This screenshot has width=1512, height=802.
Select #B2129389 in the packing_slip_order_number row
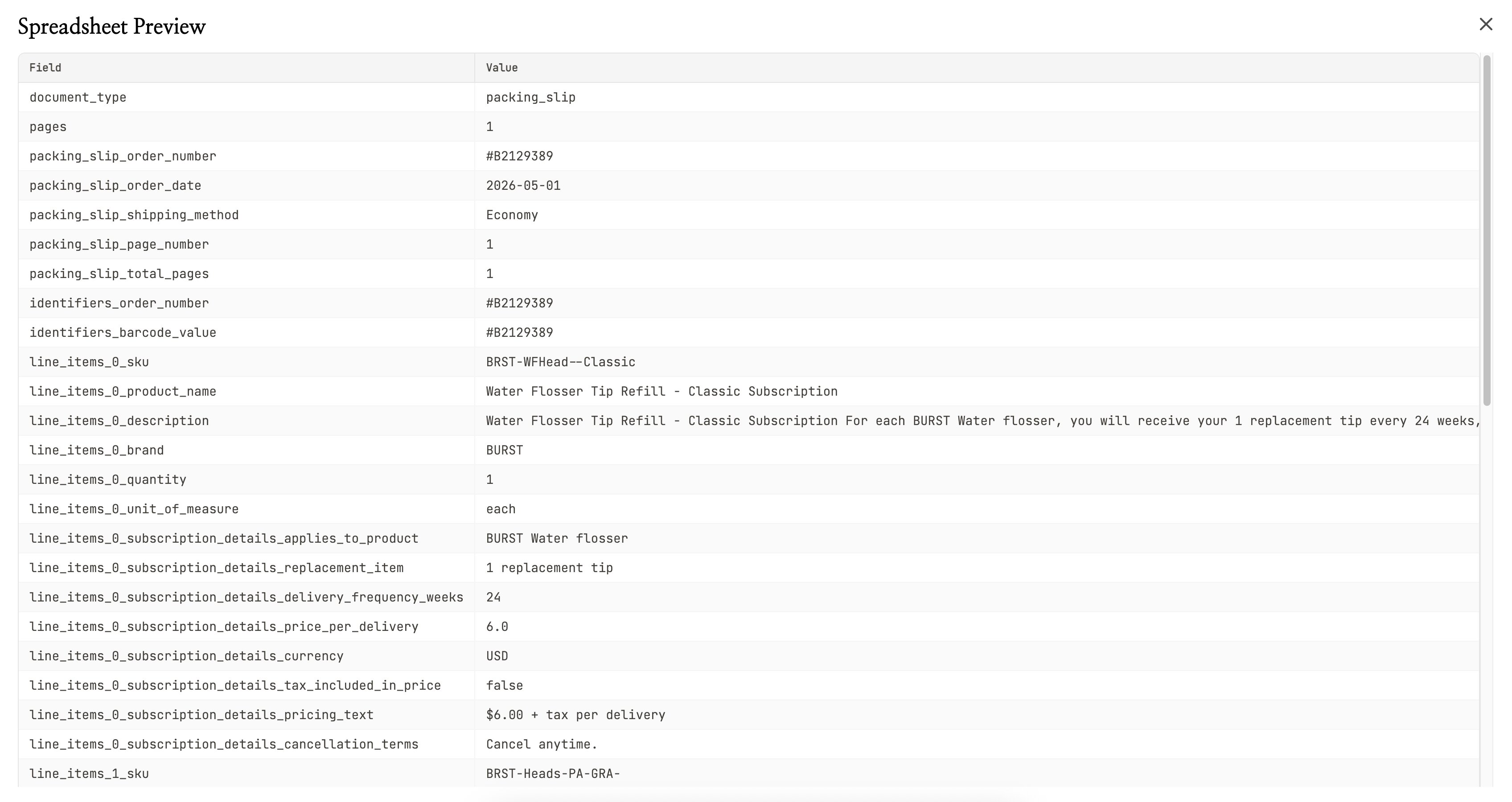point(519,156)
